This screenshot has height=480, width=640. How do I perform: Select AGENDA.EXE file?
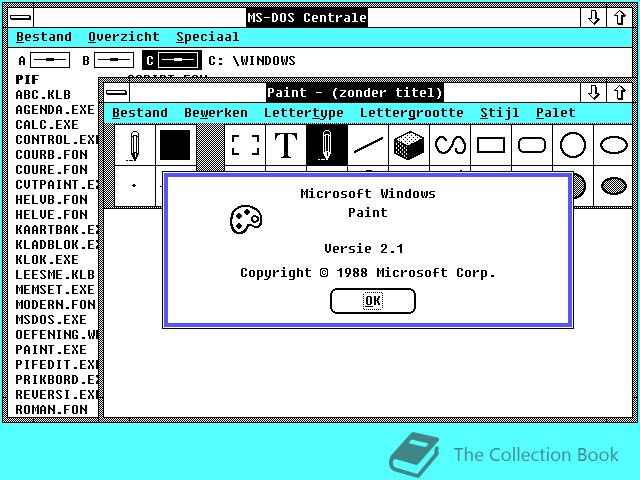click(x=55, y=110)
